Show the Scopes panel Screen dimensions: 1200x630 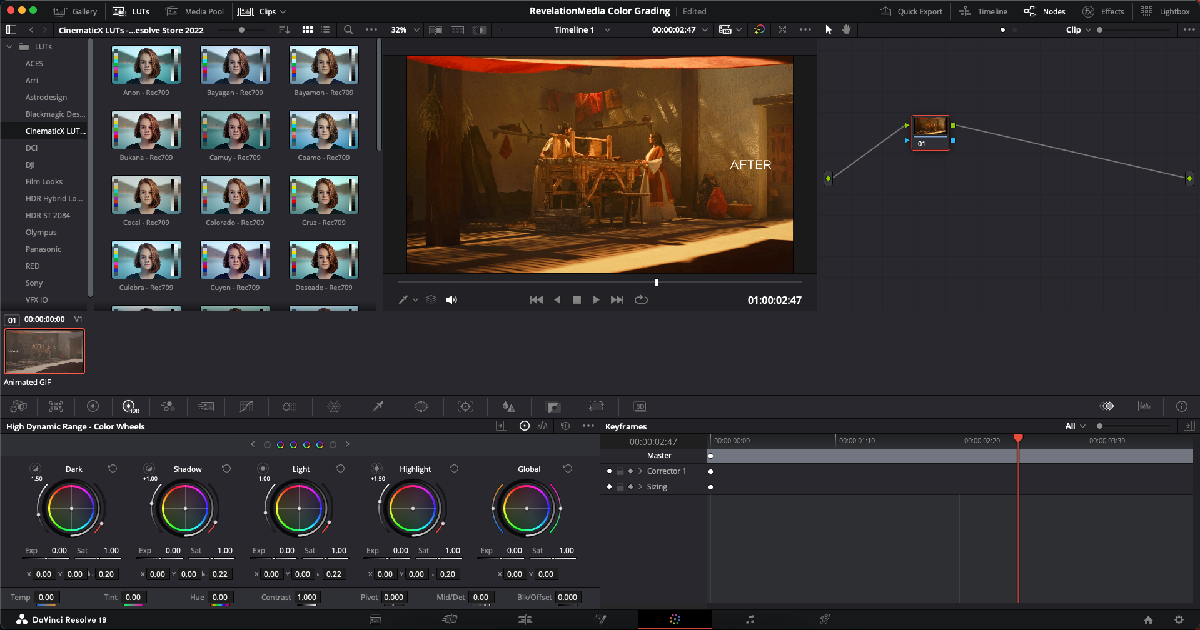(1145, 407)
